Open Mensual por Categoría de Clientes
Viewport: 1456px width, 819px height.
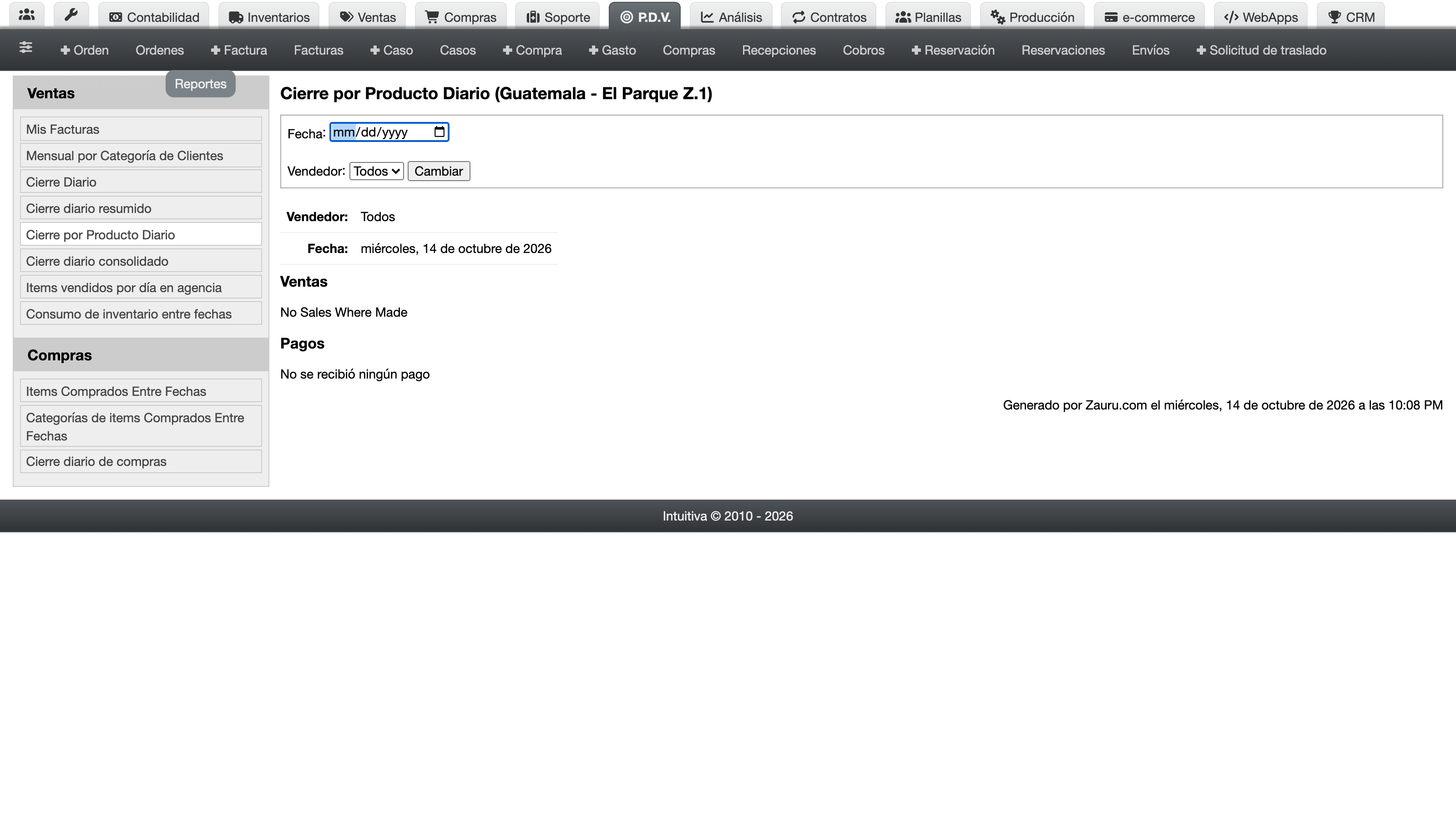(141, 156)
